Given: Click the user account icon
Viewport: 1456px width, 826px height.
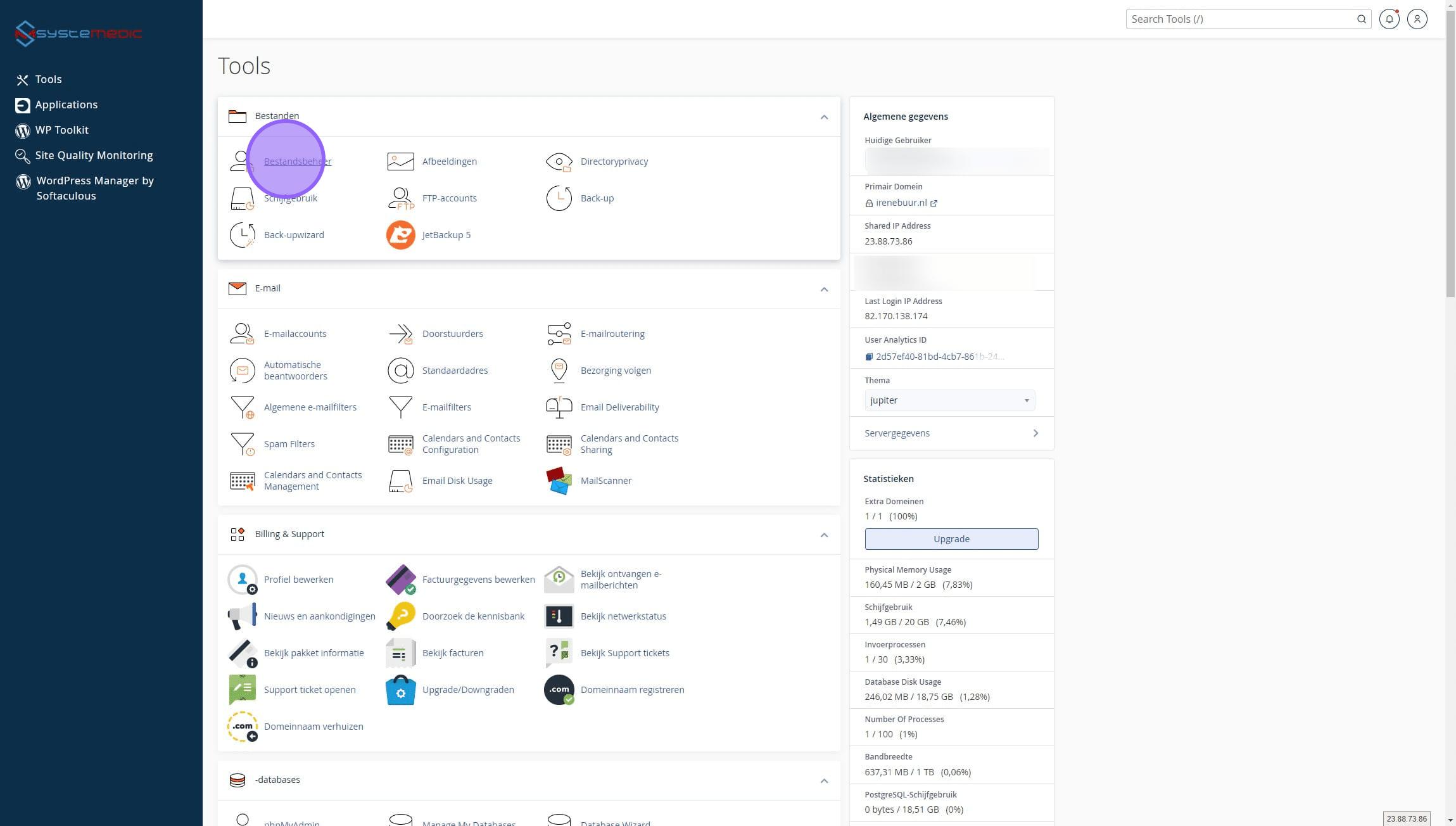Looking at the screenshot, I should pos(1417,19).
